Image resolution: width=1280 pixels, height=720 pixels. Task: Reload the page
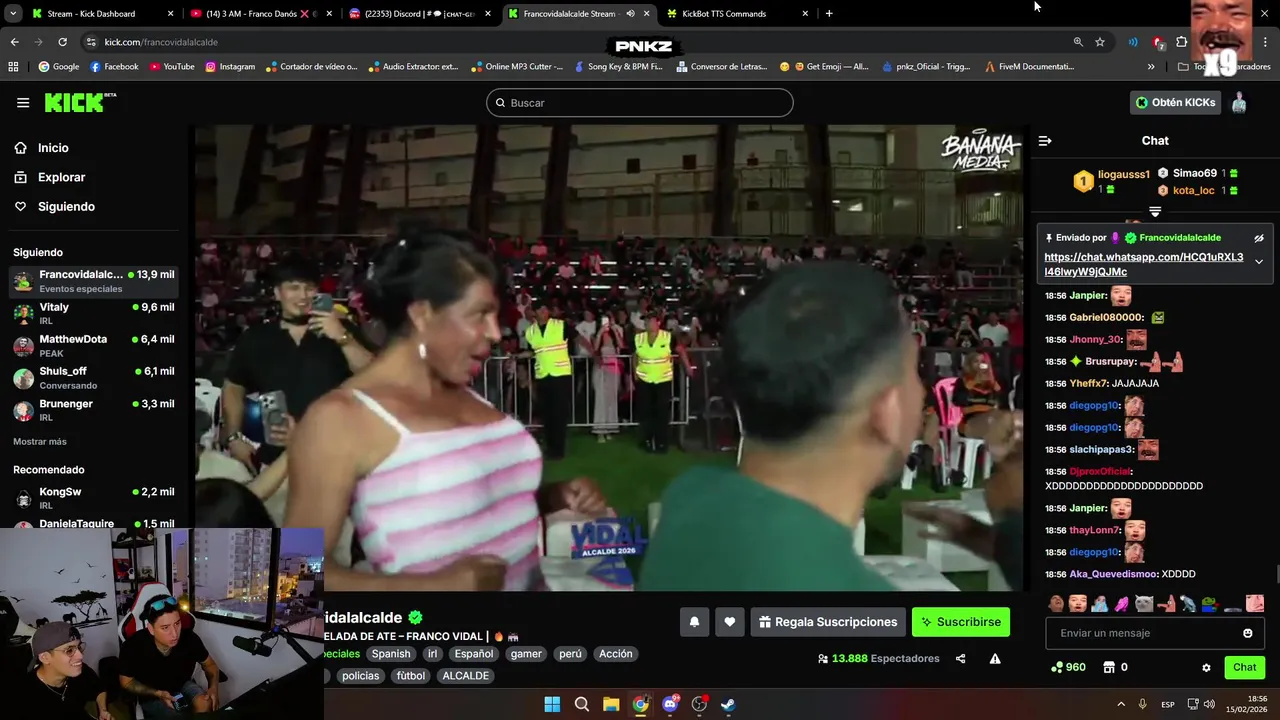click(x=62, y=42)
